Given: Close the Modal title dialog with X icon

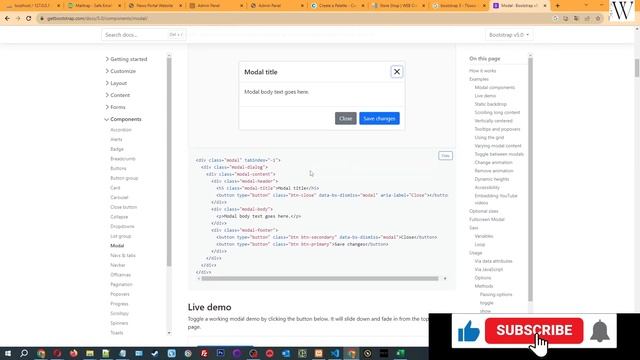Looking at the screenshot, I should [397, 72].
